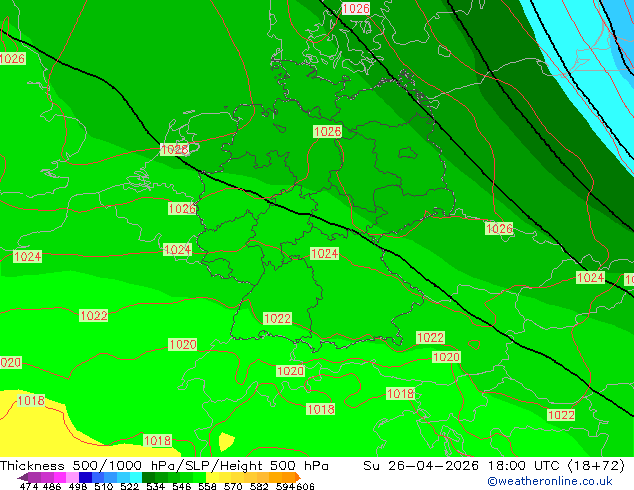Screen dimensions: 634x490
Task: Select the legend value 522
Action: coord(129,486)
